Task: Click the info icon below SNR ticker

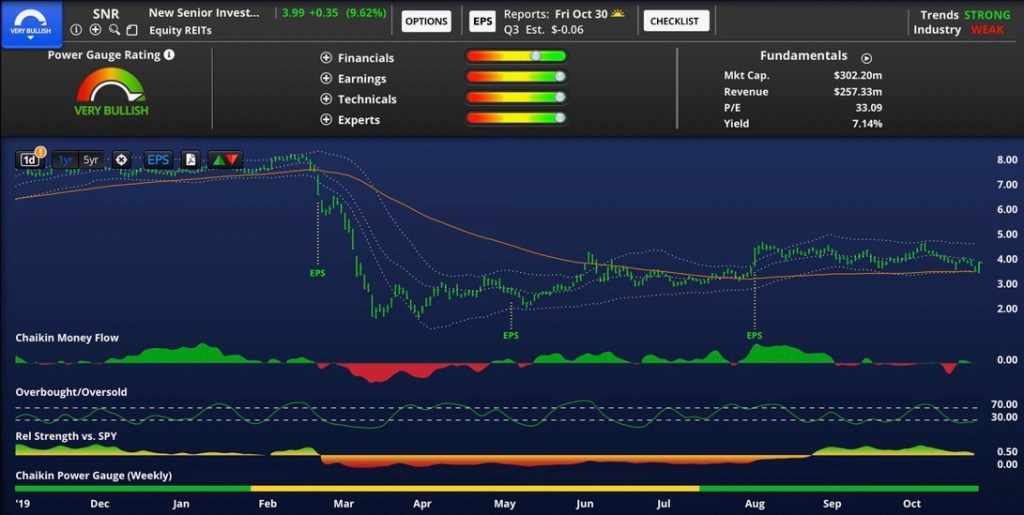Action: (77, 30)
